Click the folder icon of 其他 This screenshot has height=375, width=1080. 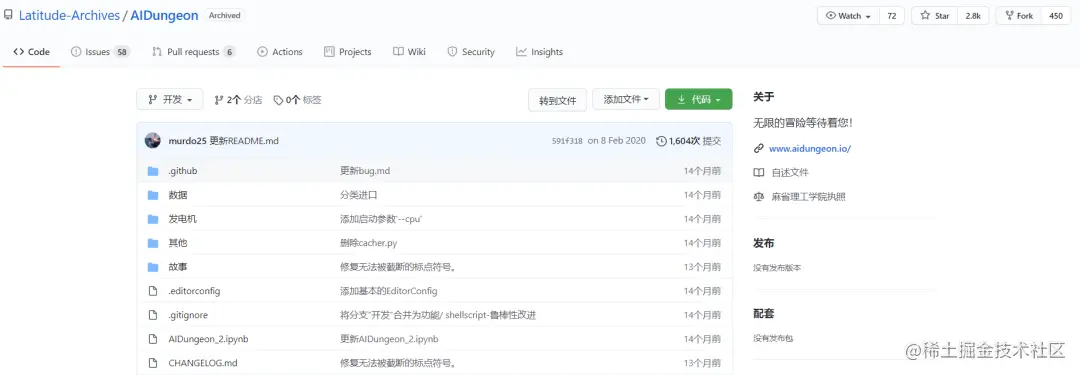coord(153,243)
